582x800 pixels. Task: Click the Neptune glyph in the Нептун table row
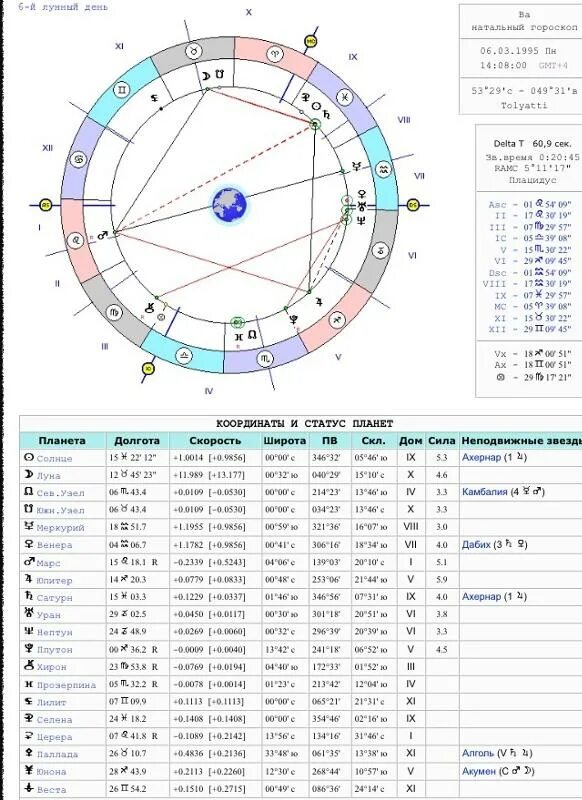[29, 631]
